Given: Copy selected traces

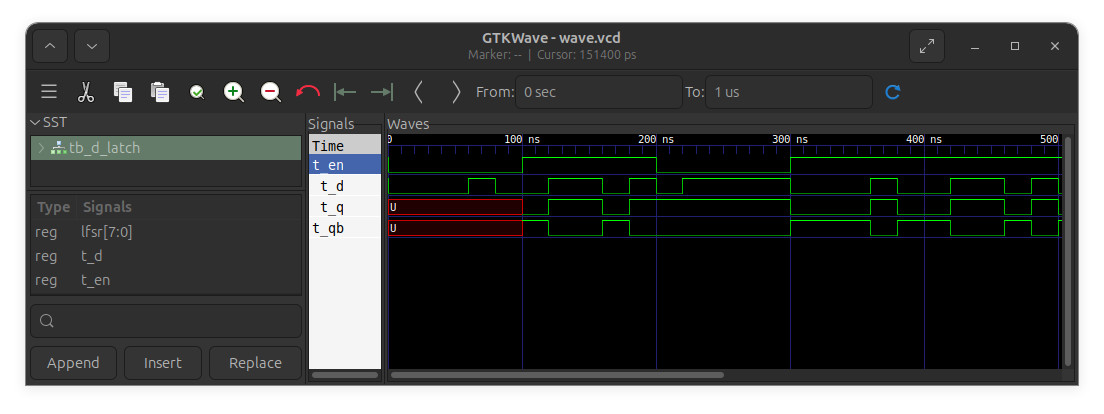Looking at the screenshot, I should tap(123, 92).
